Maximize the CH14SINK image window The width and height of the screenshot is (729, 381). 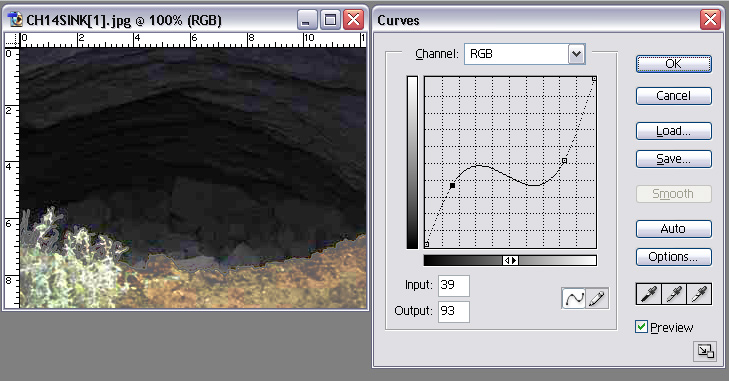click(330, 20)
